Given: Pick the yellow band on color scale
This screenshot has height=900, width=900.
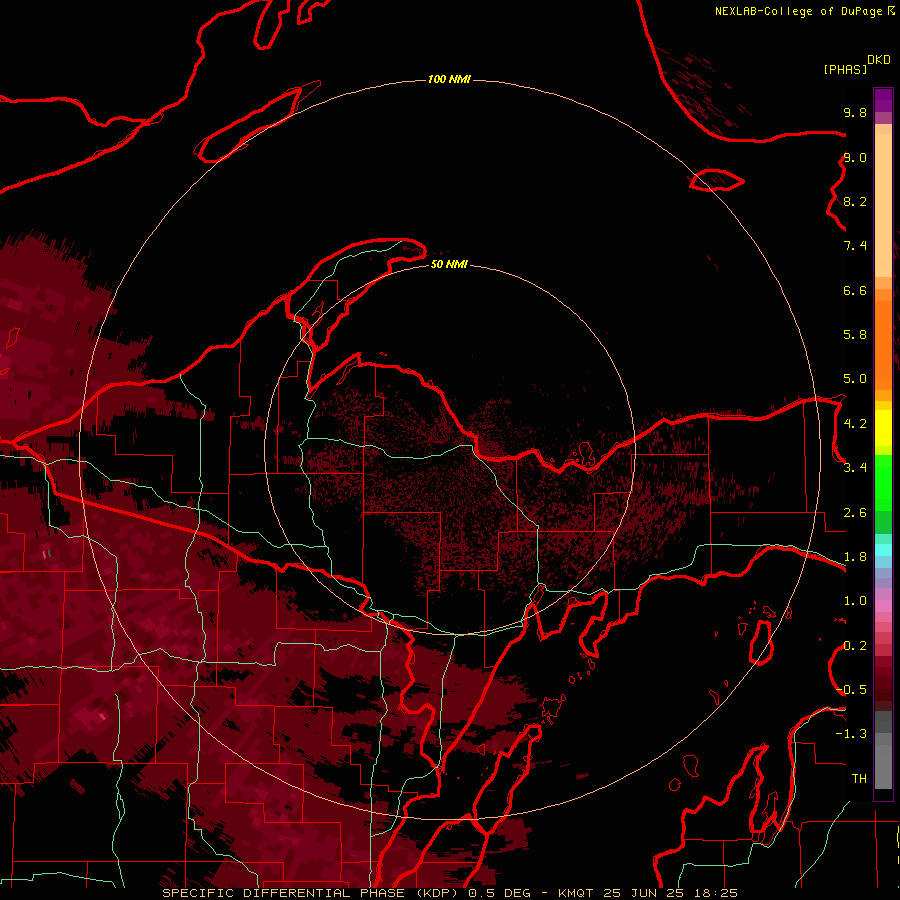Looking at the screenshot, I should click(883, 428).
